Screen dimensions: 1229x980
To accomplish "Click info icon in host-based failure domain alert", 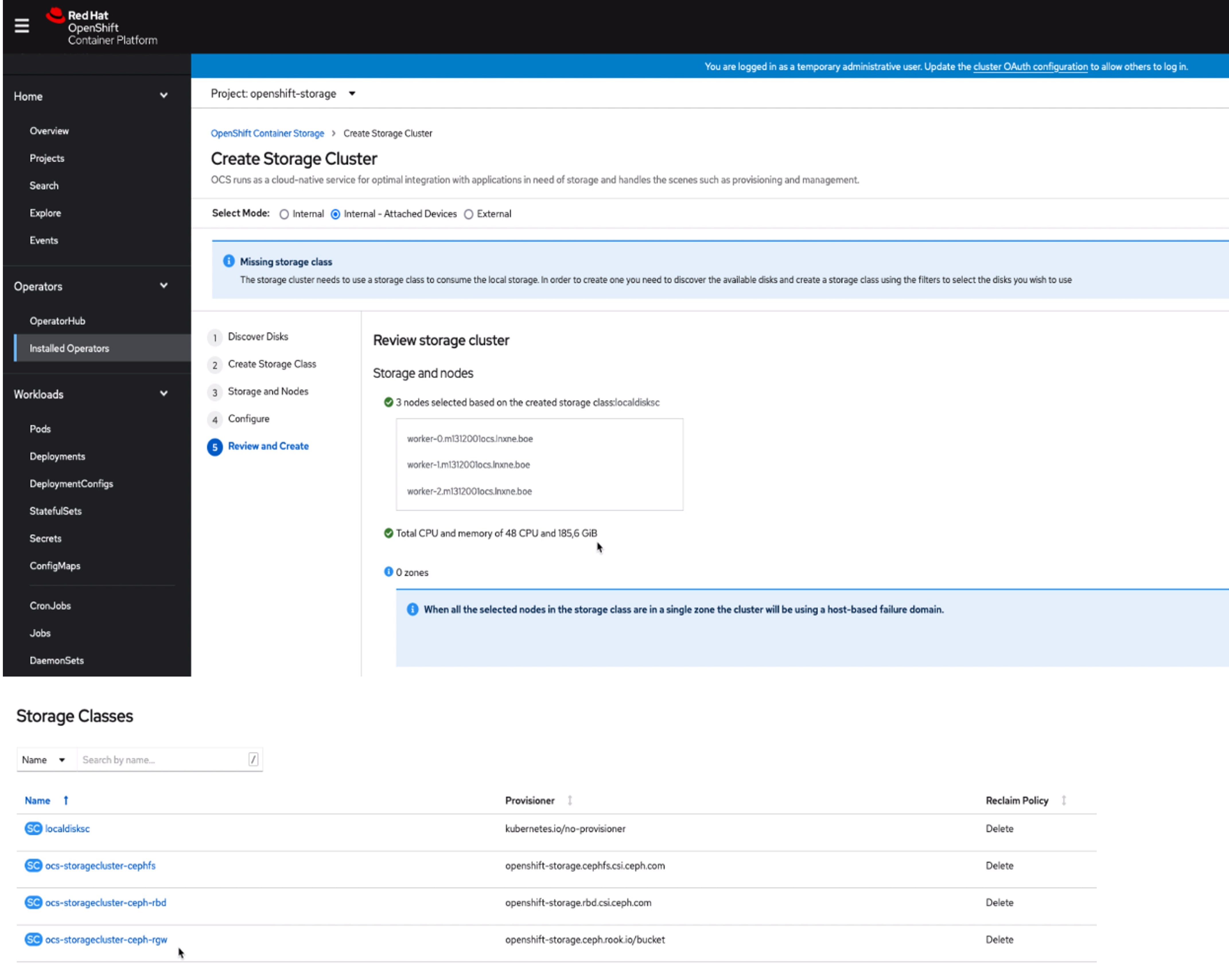I will tap(412, 609).
